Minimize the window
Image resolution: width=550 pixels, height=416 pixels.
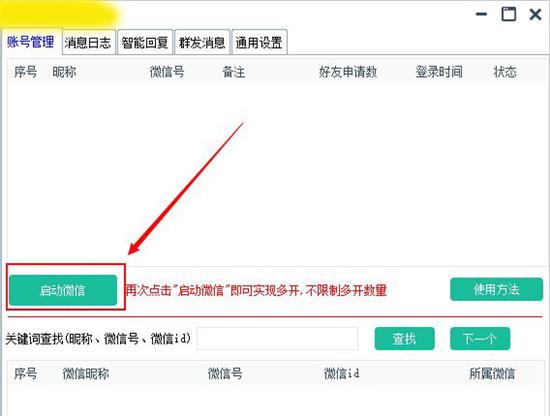482,14
